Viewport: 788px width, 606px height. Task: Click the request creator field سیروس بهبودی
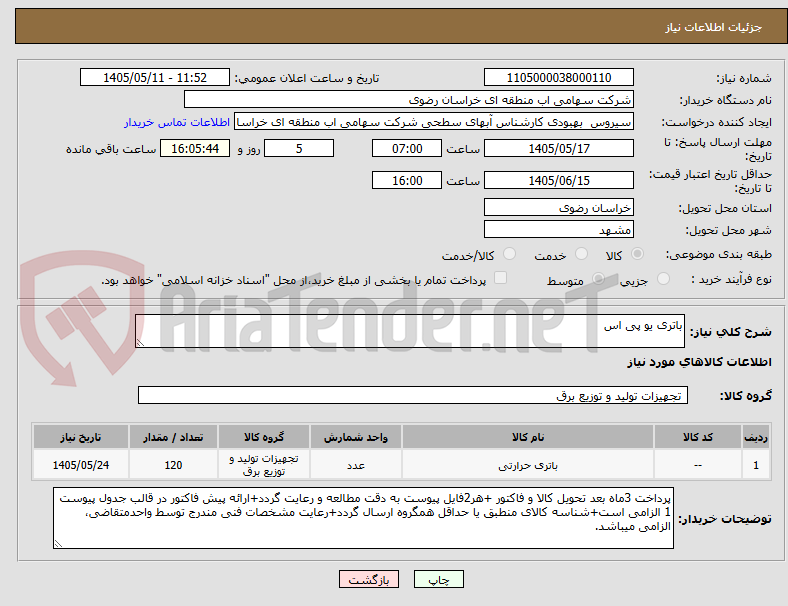434,122
